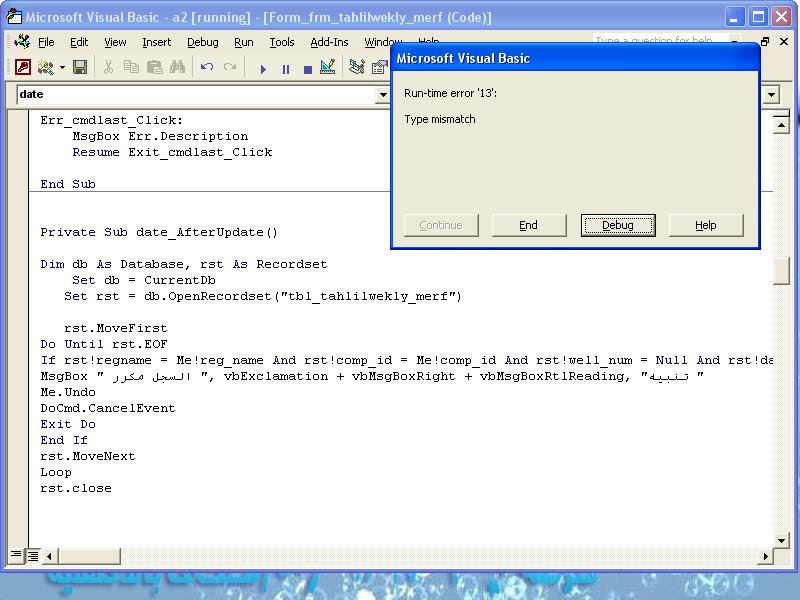
Task: Click the 'Exit Do' code line
Action: tap(68, 424)
